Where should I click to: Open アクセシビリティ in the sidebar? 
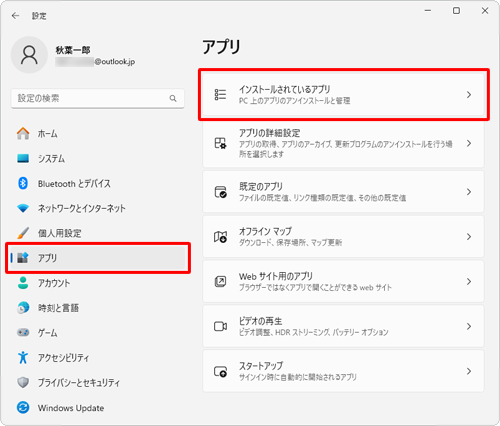(x=97, y=357)
